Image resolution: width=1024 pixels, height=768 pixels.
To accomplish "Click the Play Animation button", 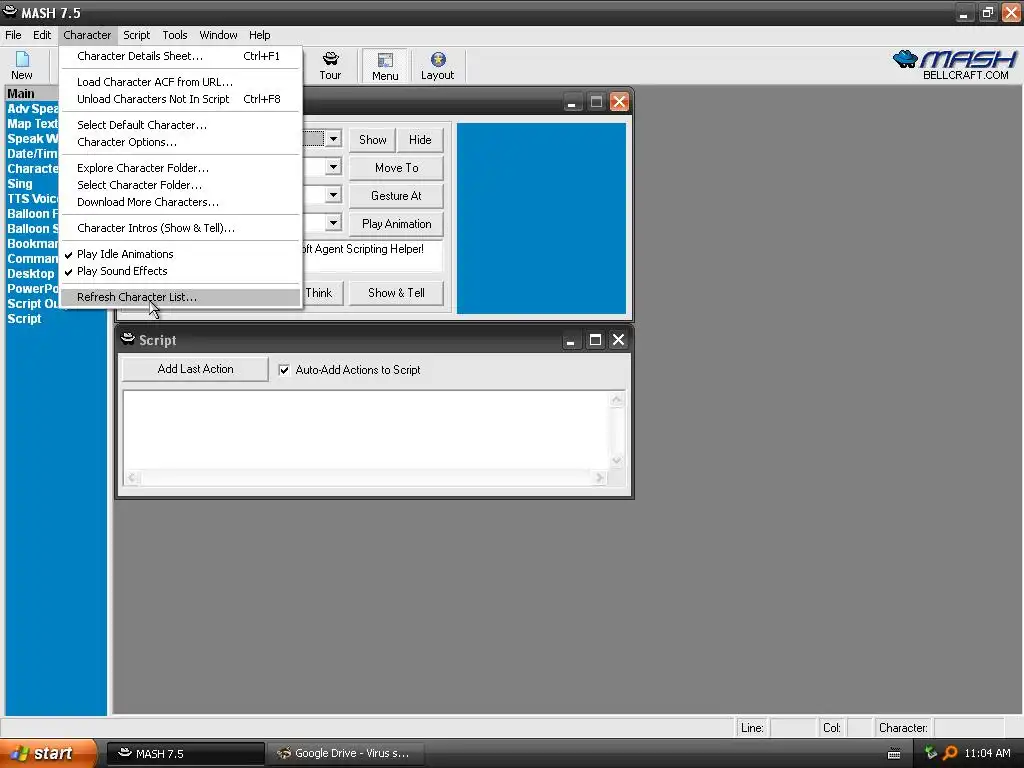I will (x=396, y=224).
